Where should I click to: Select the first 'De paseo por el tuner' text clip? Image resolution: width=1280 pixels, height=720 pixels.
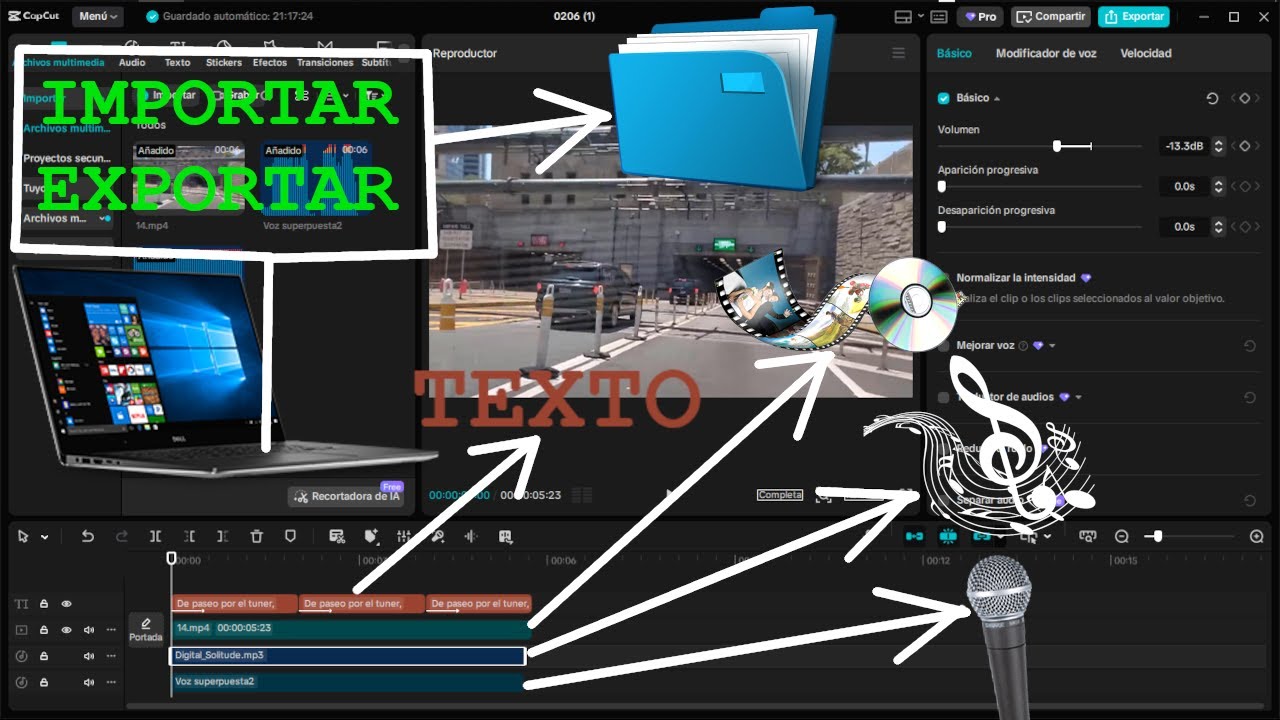[234, 603]
